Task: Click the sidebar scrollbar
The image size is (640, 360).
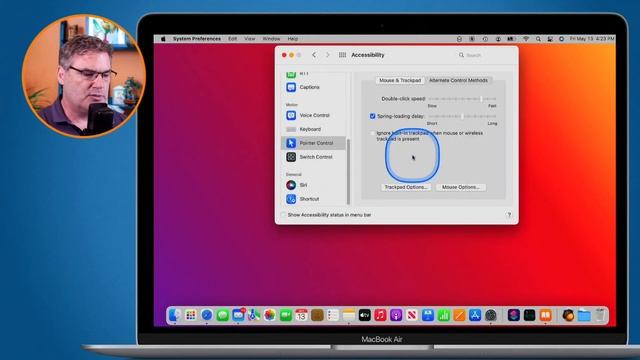Action: (x=348, y=171)
